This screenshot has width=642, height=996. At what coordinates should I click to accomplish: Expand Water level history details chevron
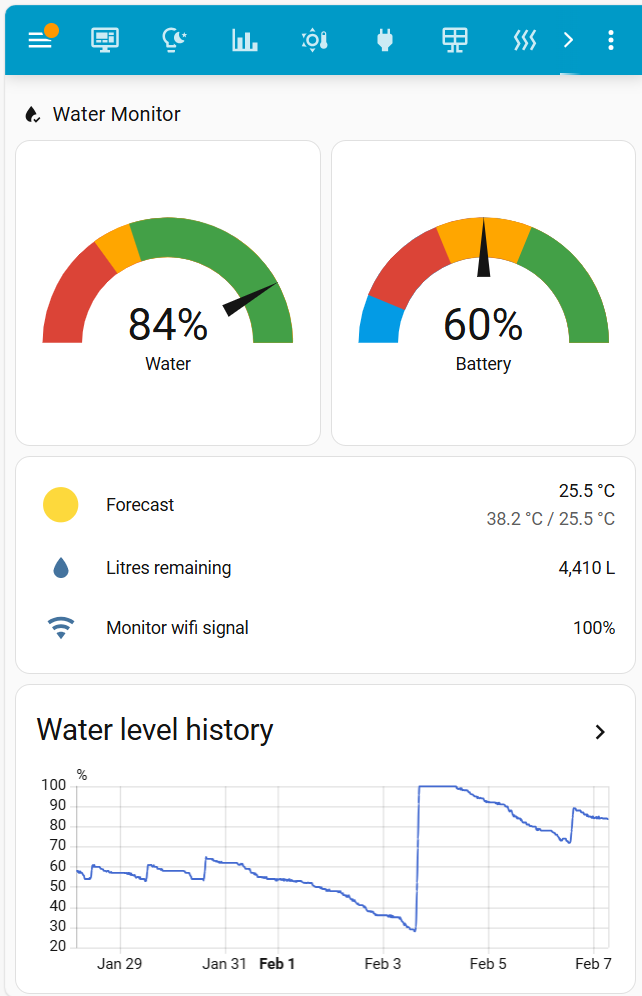600,732
